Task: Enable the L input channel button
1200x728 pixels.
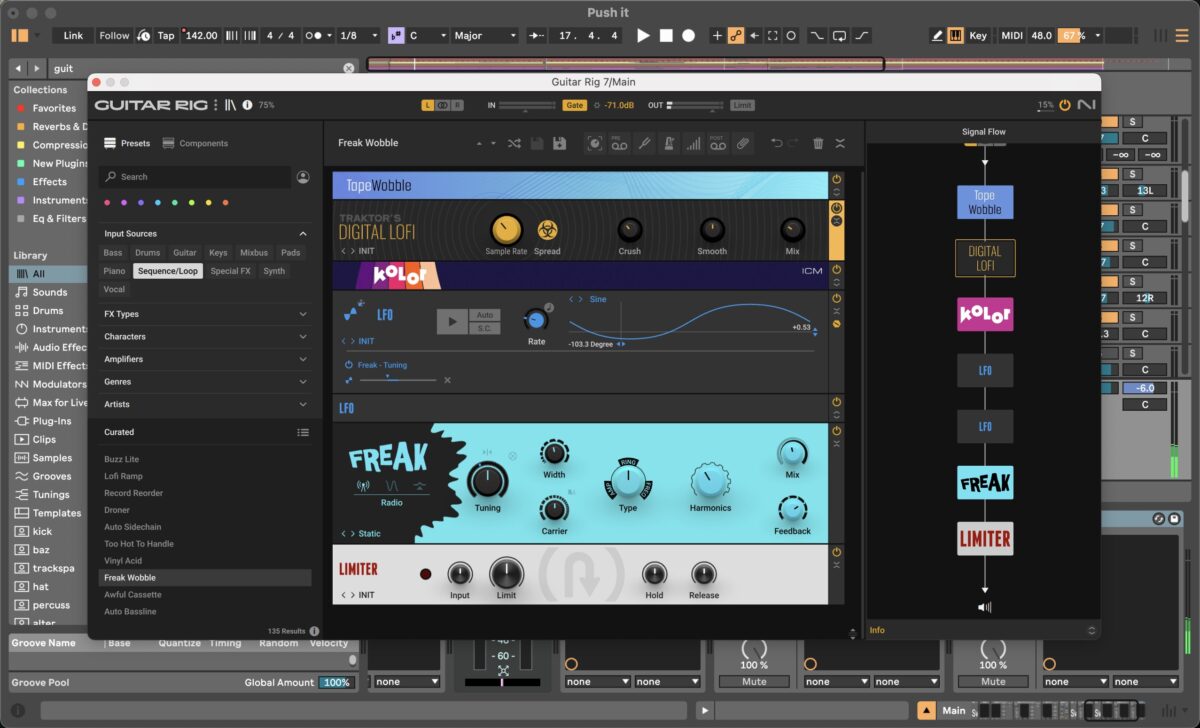Action: point(428,105)
